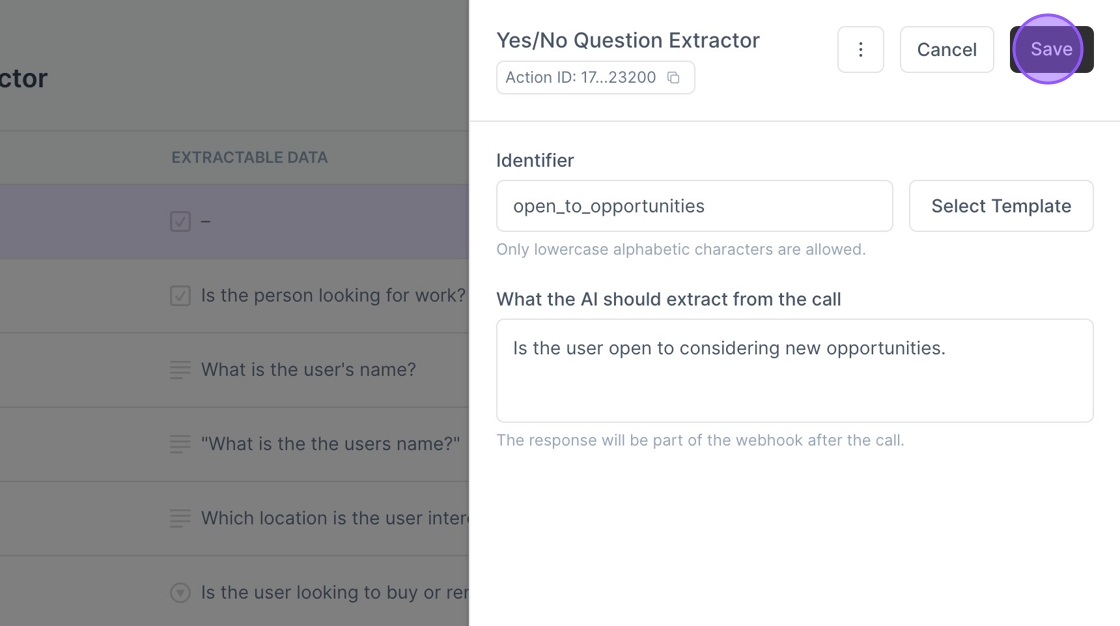Click the EXTRACTABLE DATA column header
The image size is (1120, 626).
249,158
